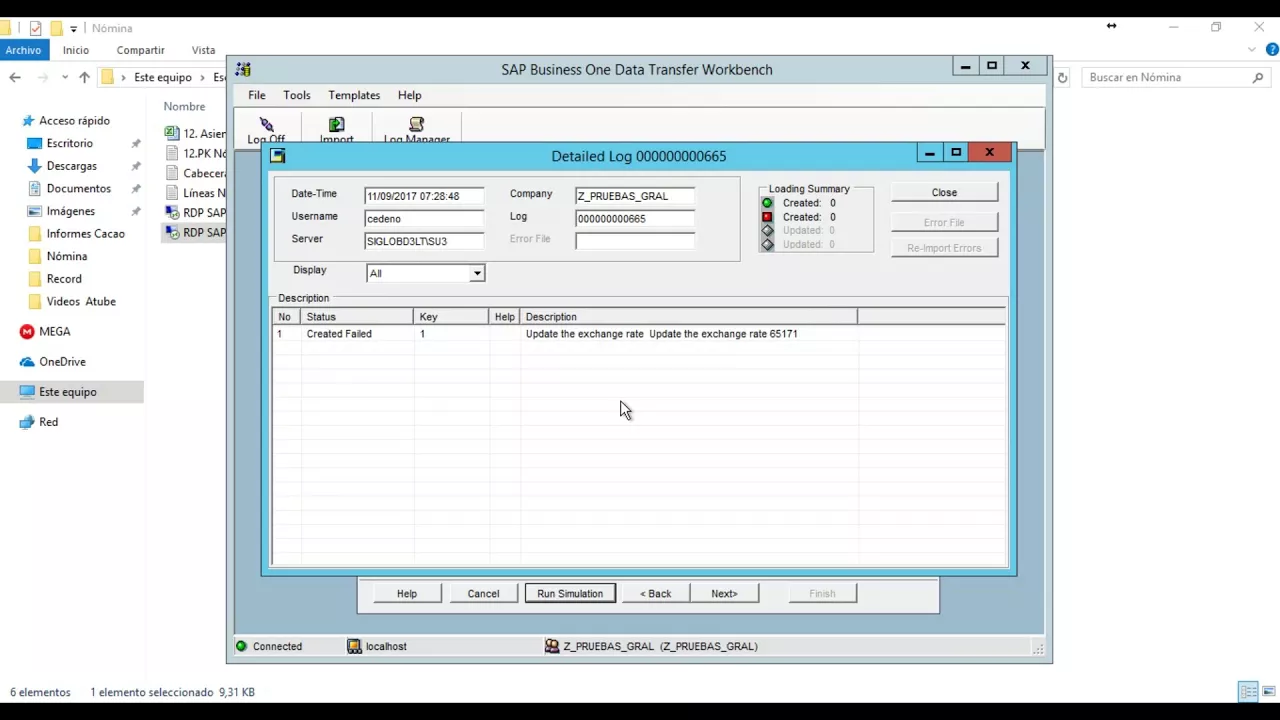Screen dimensions: 1280x720
Task: Open the Templates menu in Workbench
Action: [354, 95]
